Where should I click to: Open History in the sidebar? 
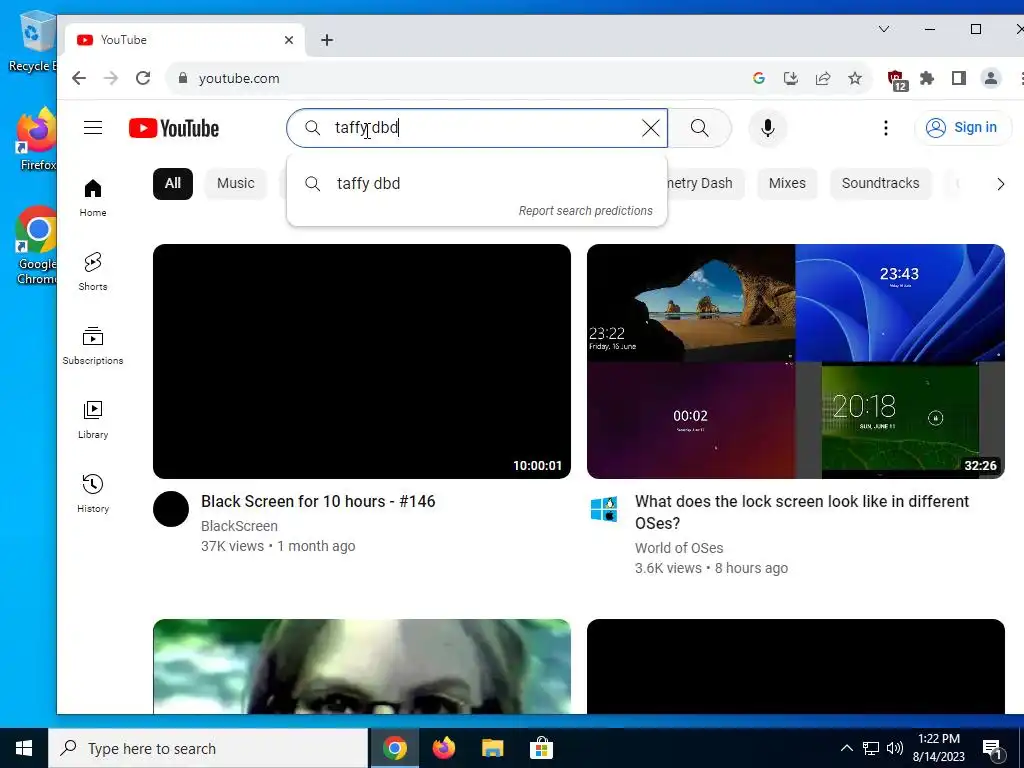click(x=93, y=493)
